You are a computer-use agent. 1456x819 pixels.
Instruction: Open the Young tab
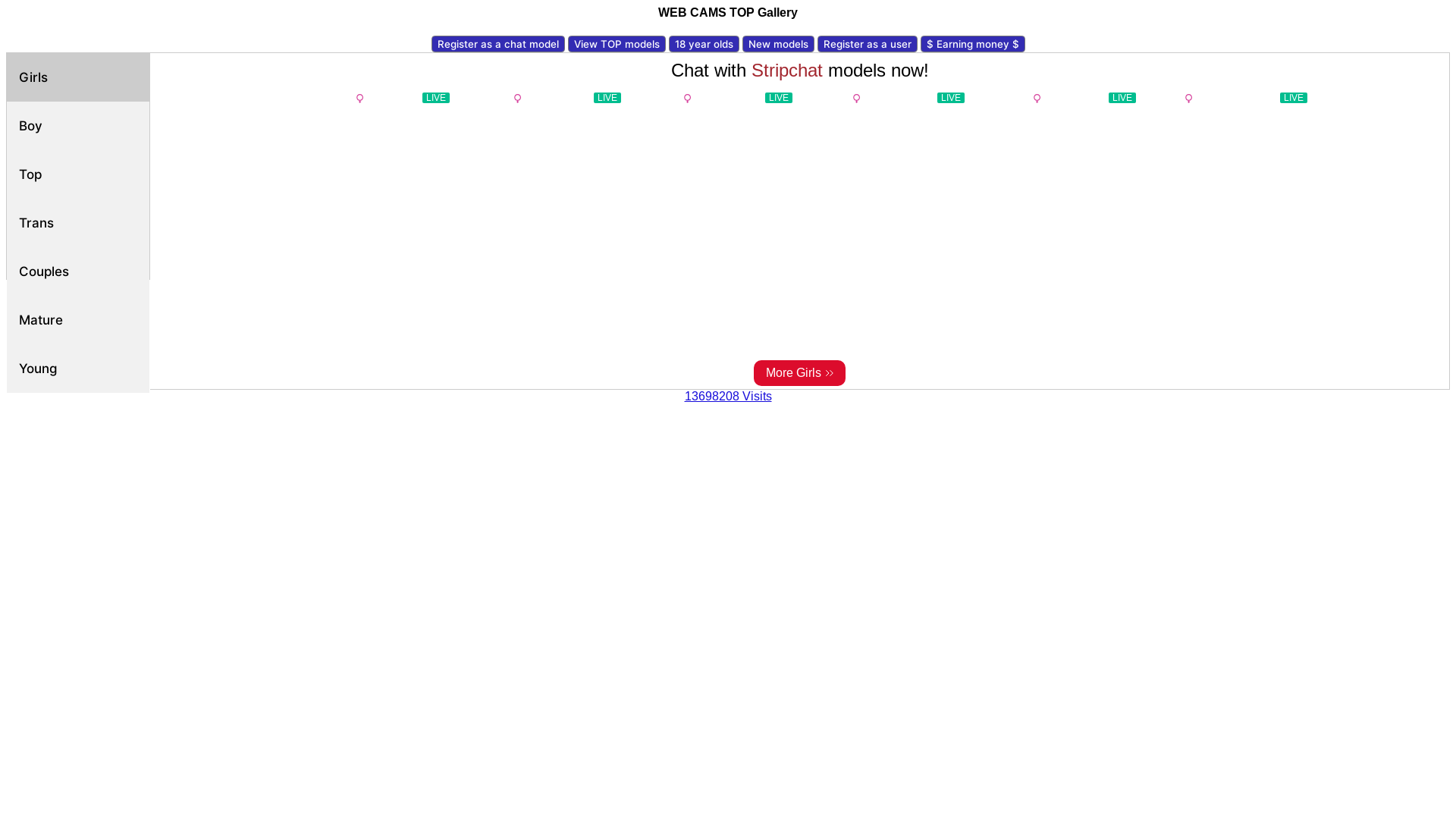(78, 369)
